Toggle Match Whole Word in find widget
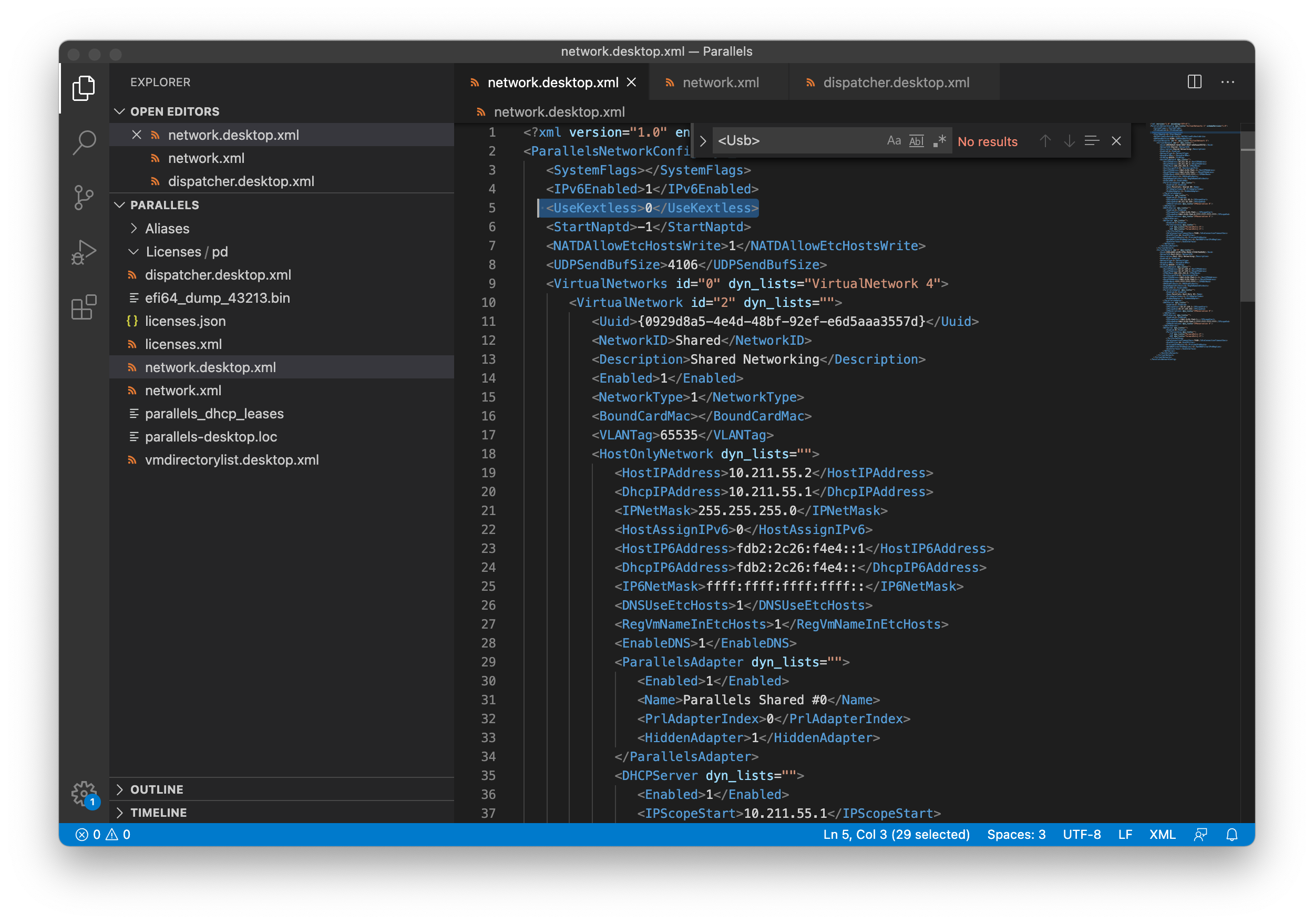This screenshot has height=924, width=1314. [916, 141]
